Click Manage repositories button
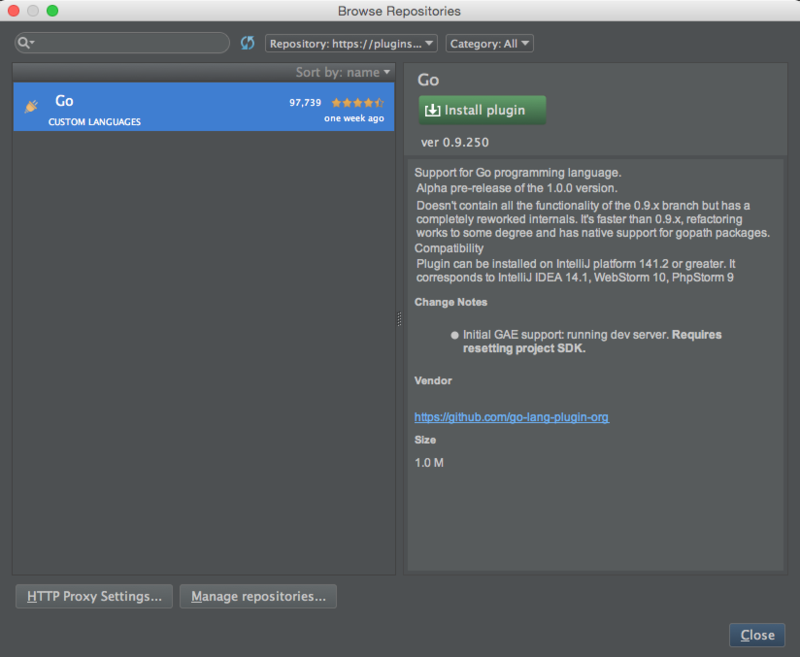This screenshot has height=657, width=800. pyautogui.click(x=258, y=596)
